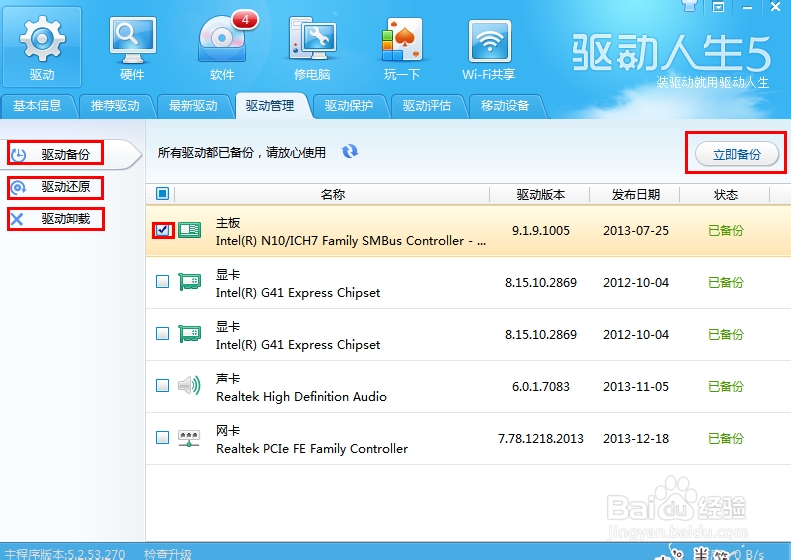Switch to the 推荐驱动 tab
This screenshot has width=791, height=560.
[115, 106]
